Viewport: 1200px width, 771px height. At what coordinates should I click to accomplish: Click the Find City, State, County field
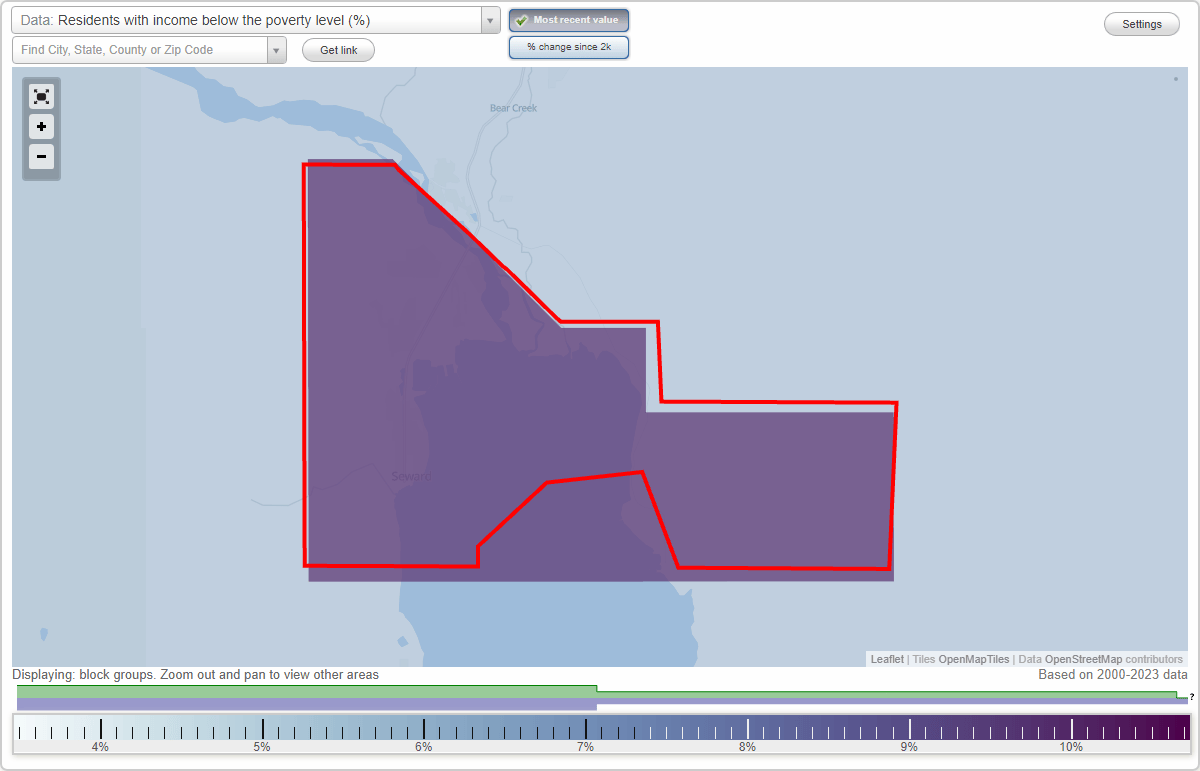tap(140, 50)
